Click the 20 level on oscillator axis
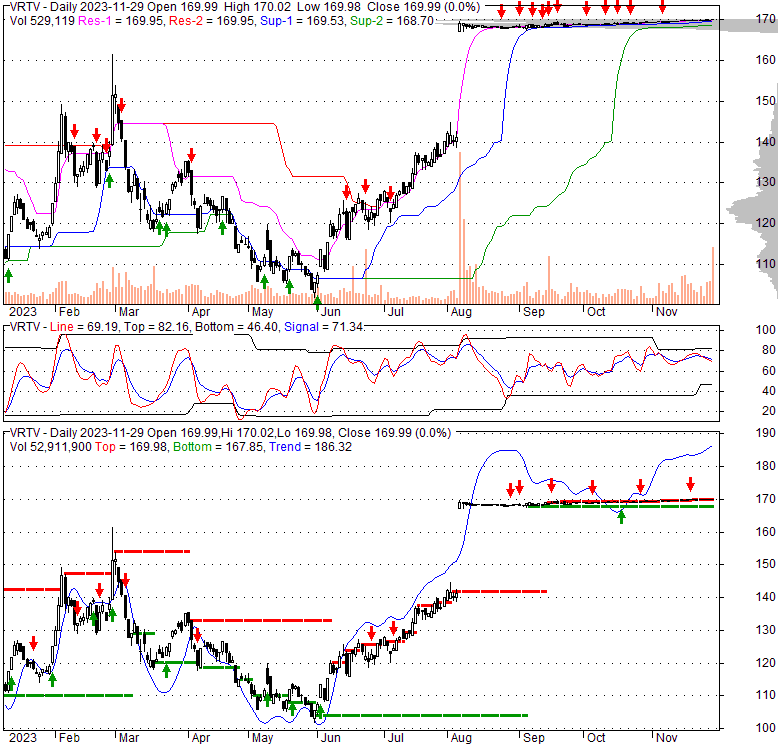 769,411
